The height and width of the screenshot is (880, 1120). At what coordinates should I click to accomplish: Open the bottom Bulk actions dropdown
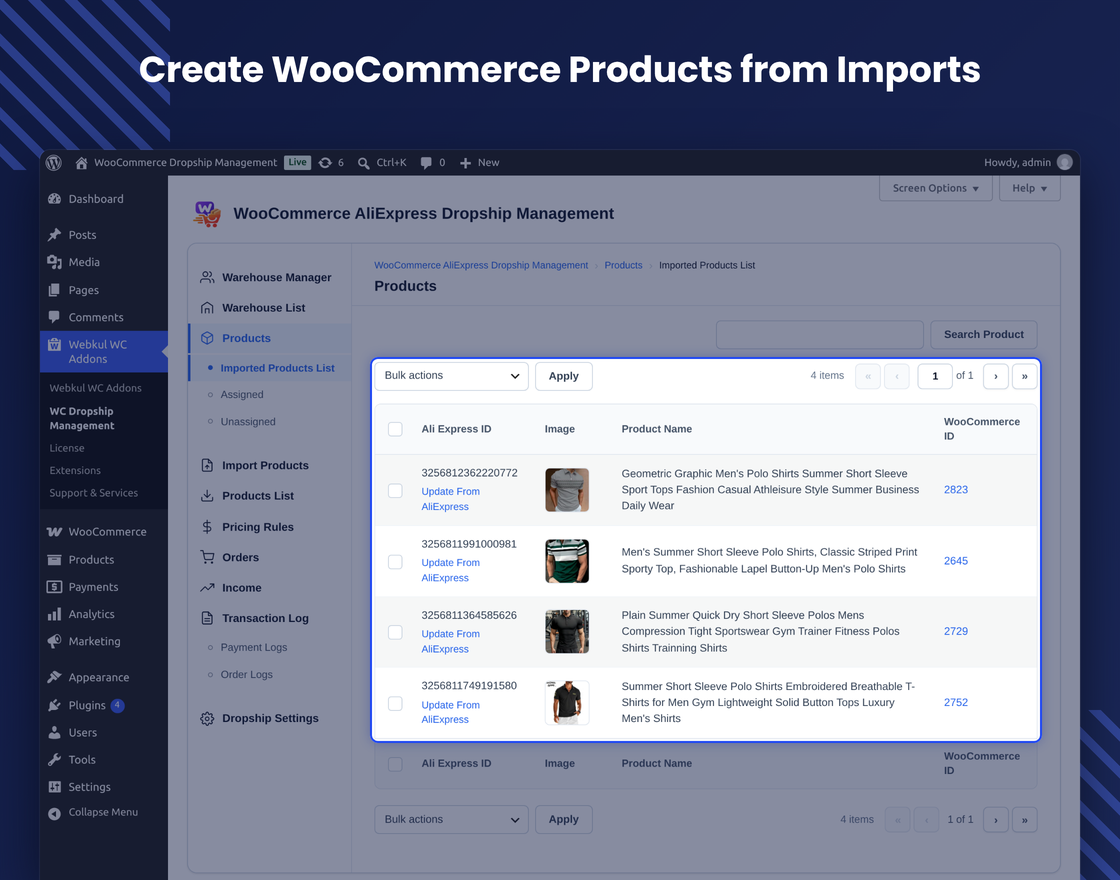coord(451,819)
